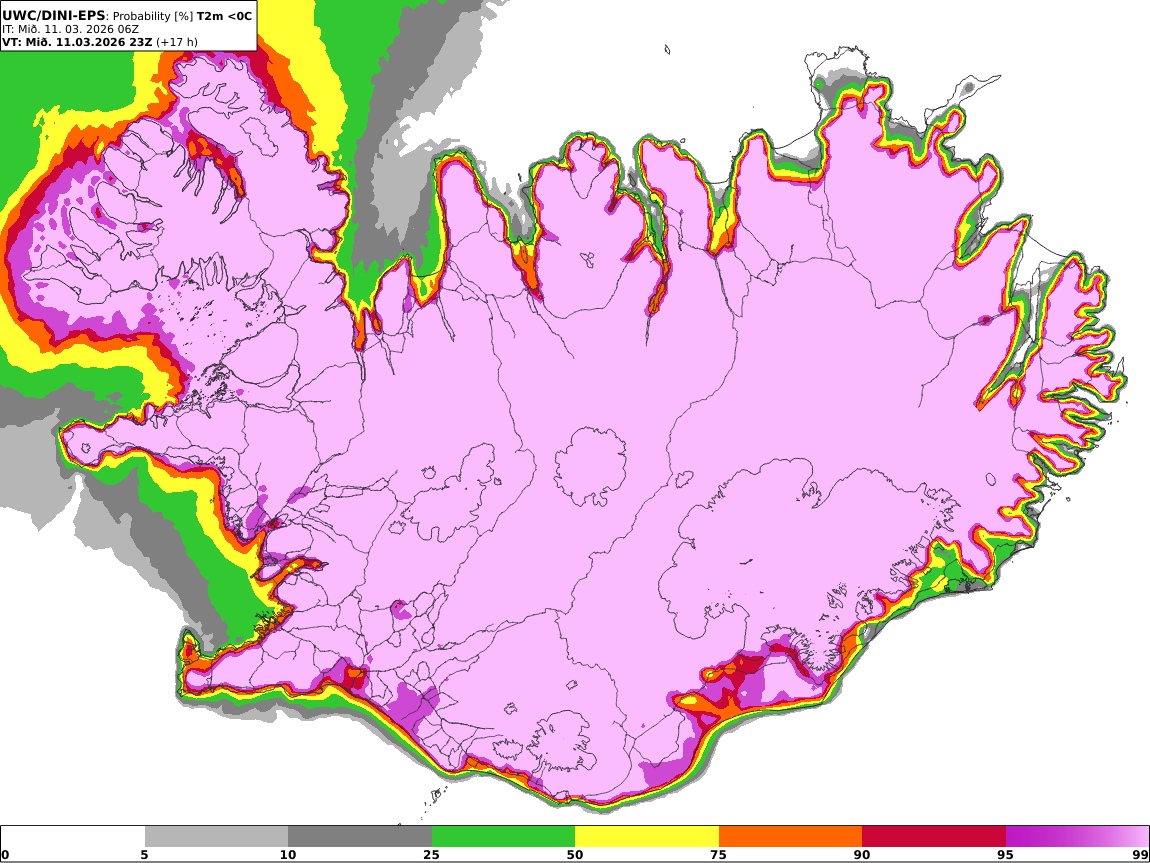
Task: Click the legend value '0'
Action: point(5,854)
